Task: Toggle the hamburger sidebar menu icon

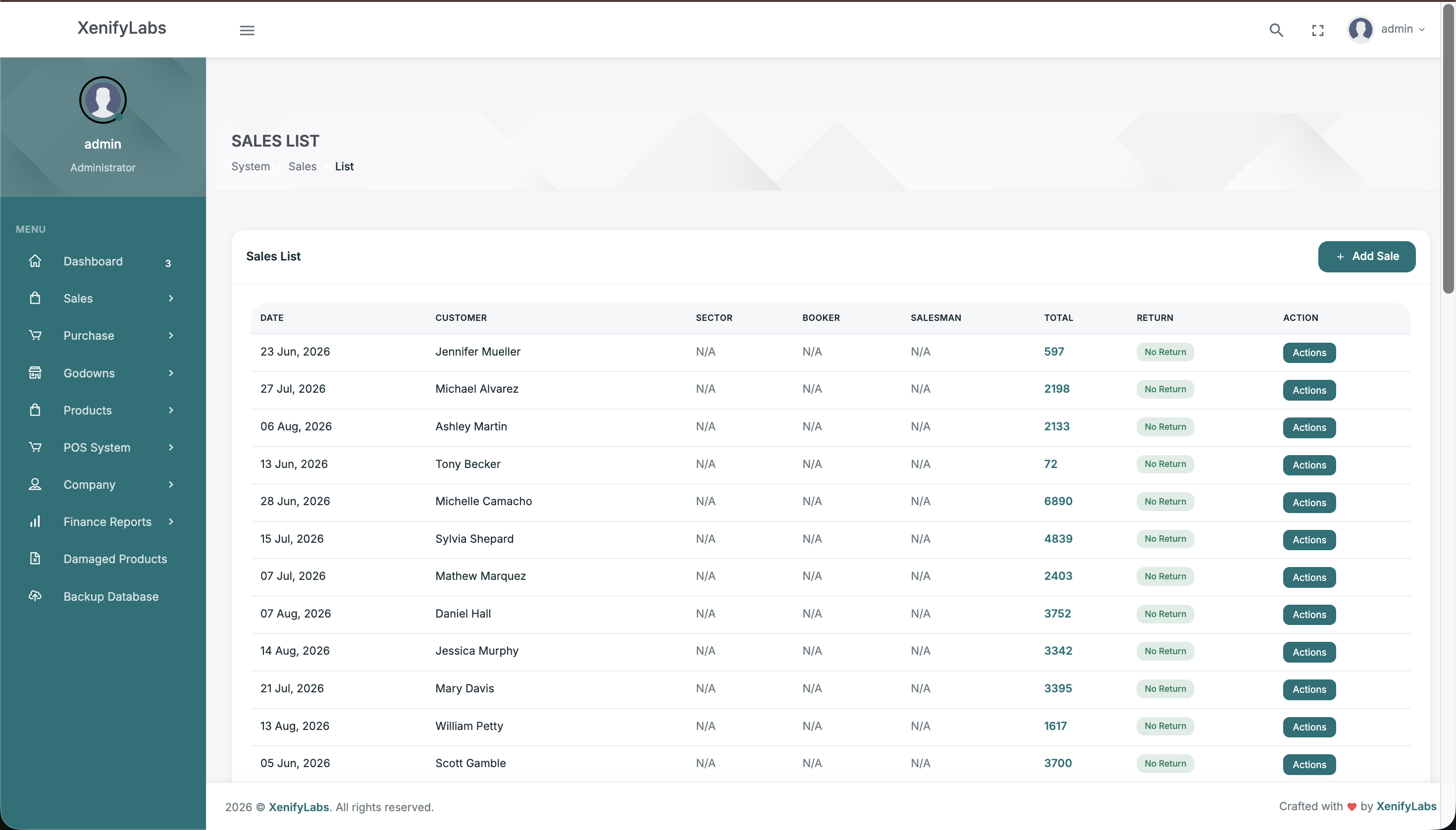Action: coord(247,30)
